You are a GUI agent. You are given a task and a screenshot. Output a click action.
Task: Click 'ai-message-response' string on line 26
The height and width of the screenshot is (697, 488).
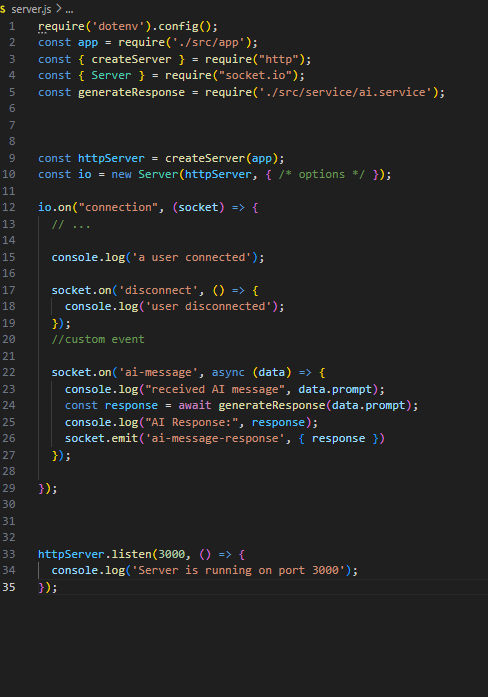pyautogui.click(x=215, y=438)
